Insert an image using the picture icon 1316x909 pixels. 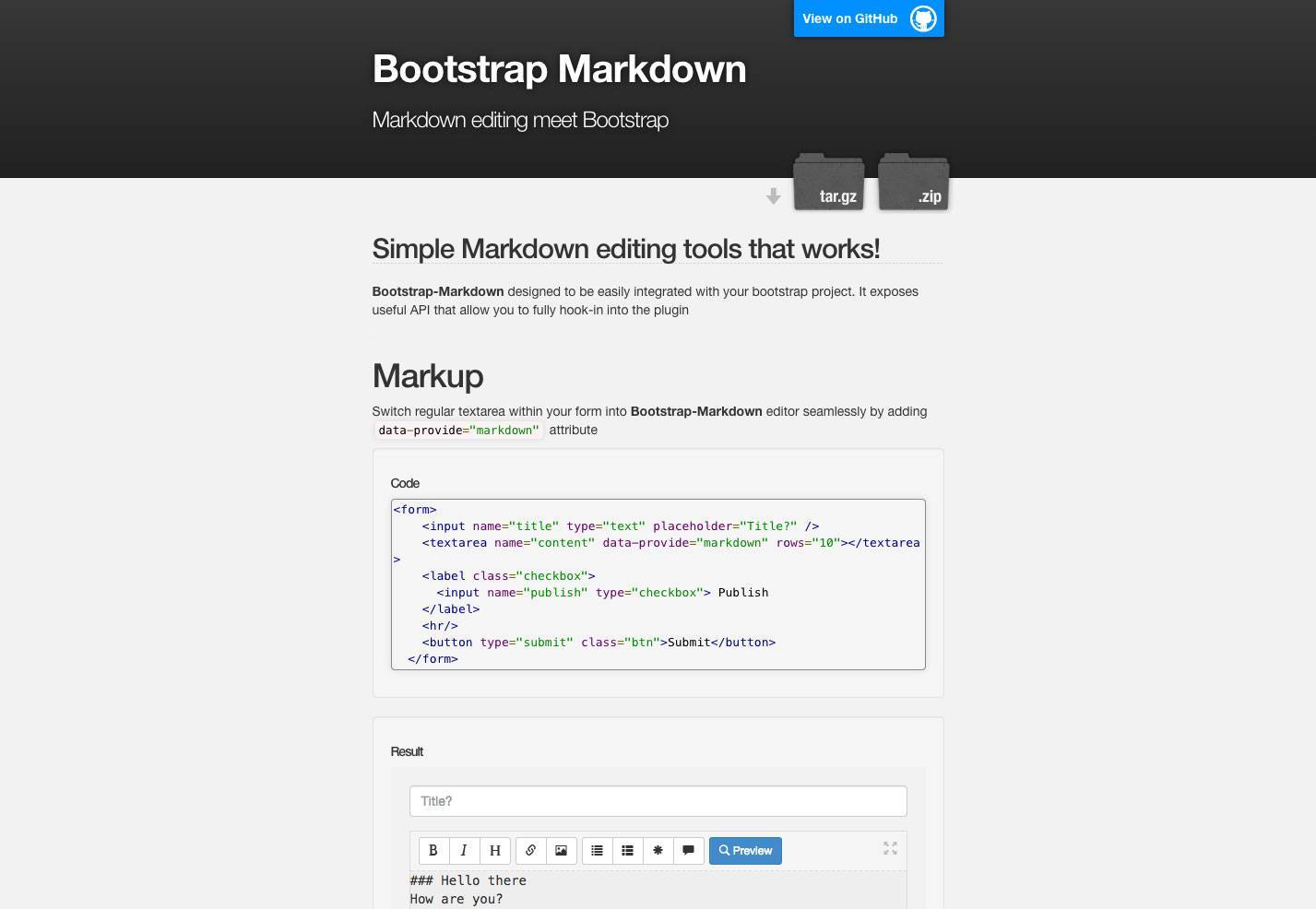pyautogui.click(x=561, y=850)
